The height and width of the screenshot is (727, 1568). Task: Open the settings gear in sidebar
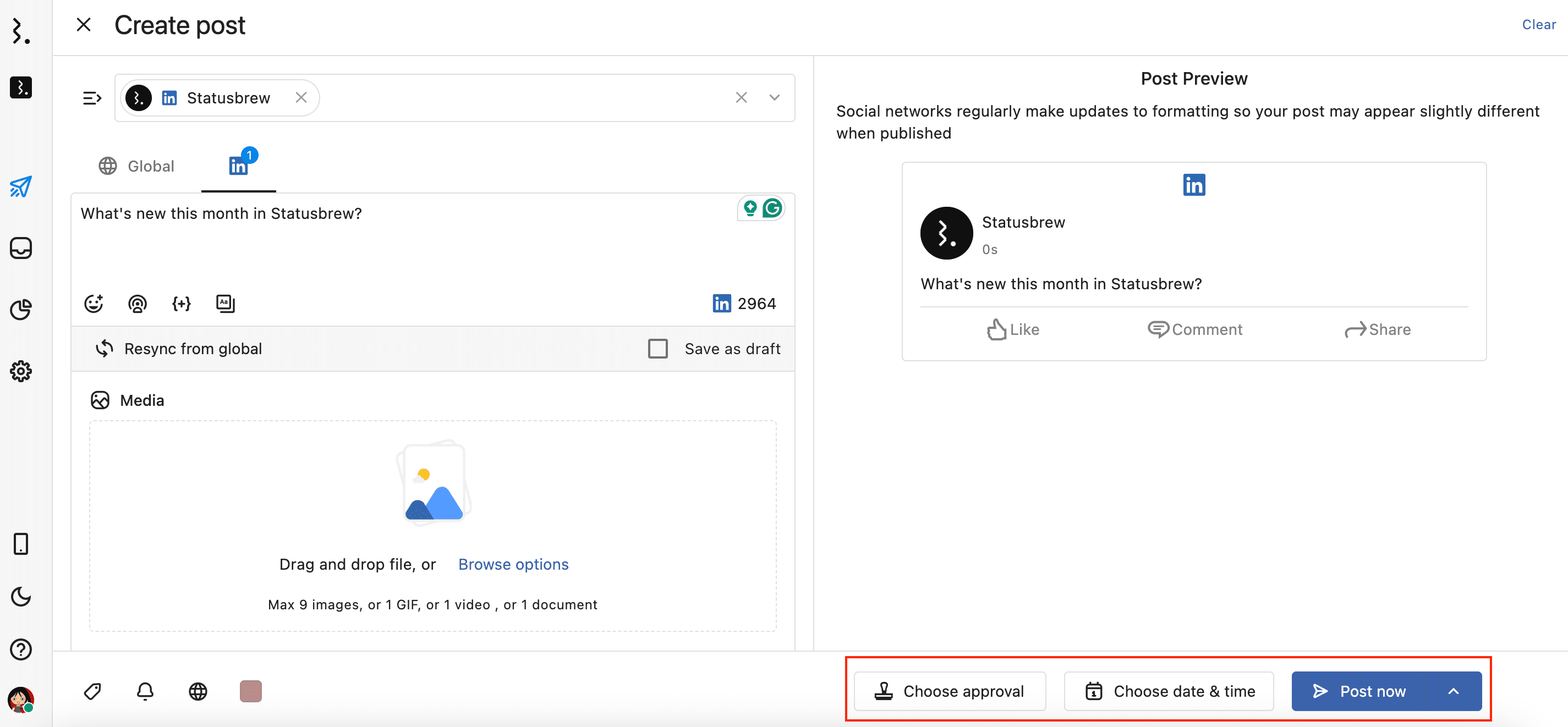tap(21, 371)
